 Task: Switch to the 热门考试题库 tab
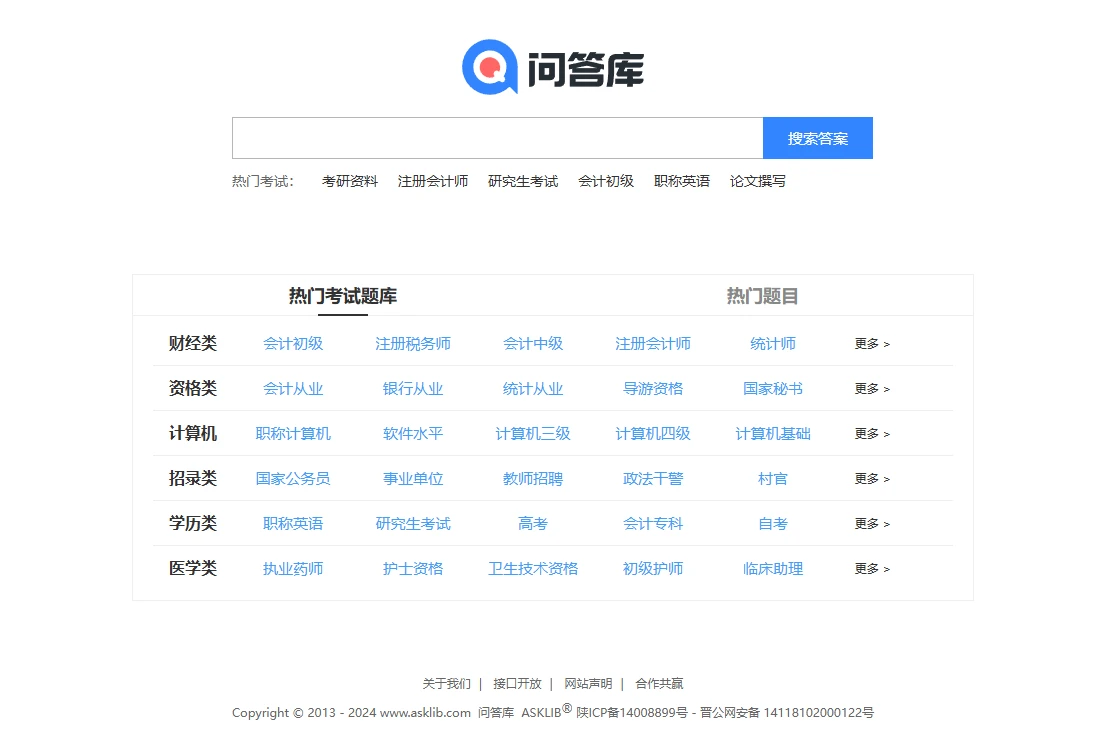coord(343,295)
